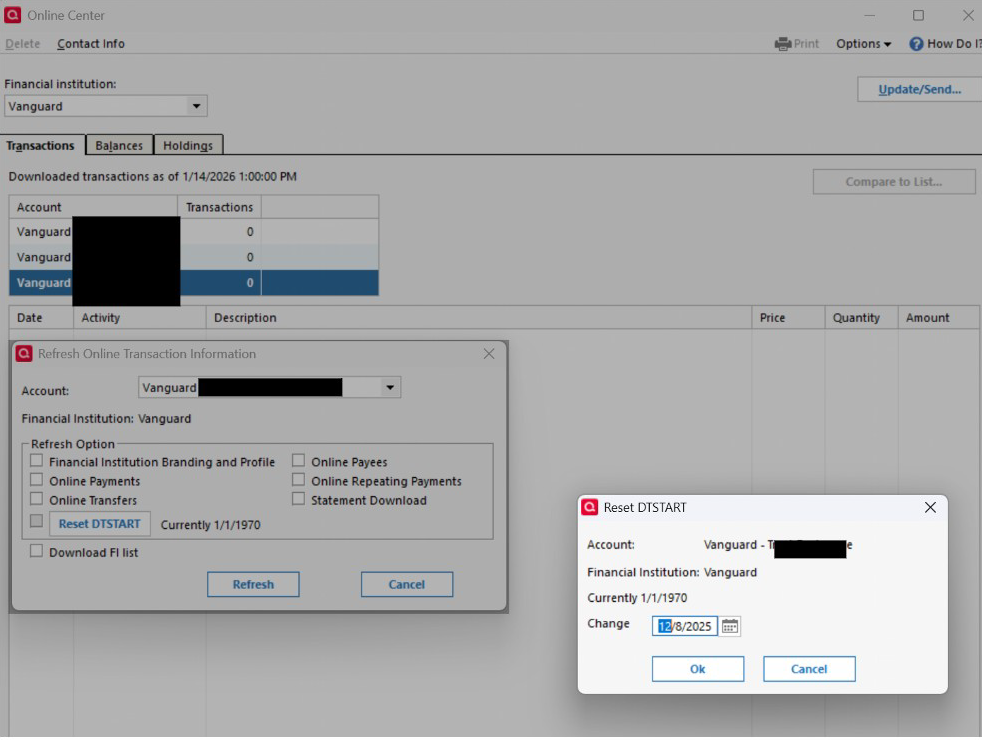Switch to the Balances tab
982x740 pixels.
tap(119, 145)
